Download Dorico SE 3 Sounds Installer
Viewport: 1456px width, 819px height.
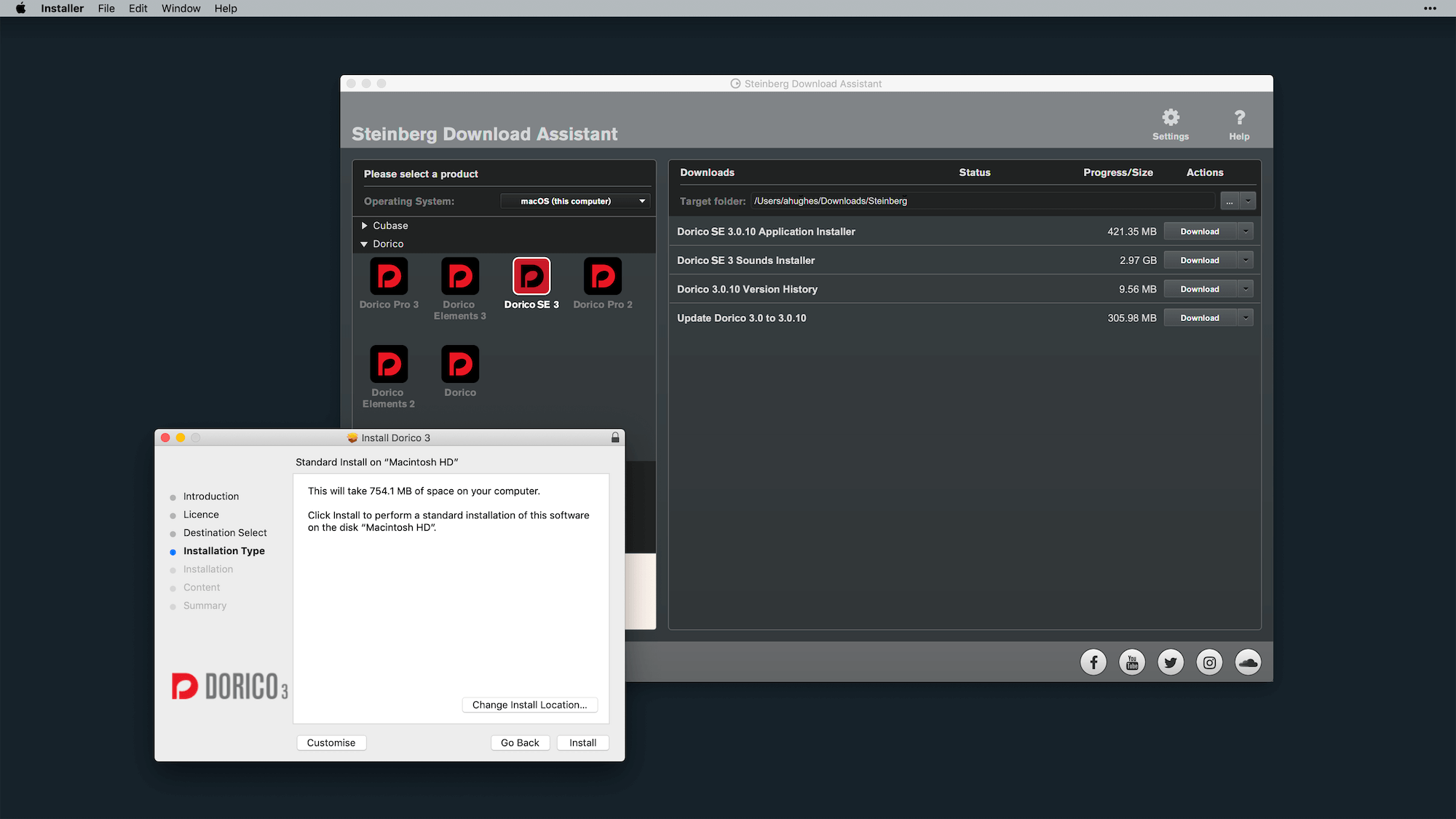click(x=1200, y=260)
